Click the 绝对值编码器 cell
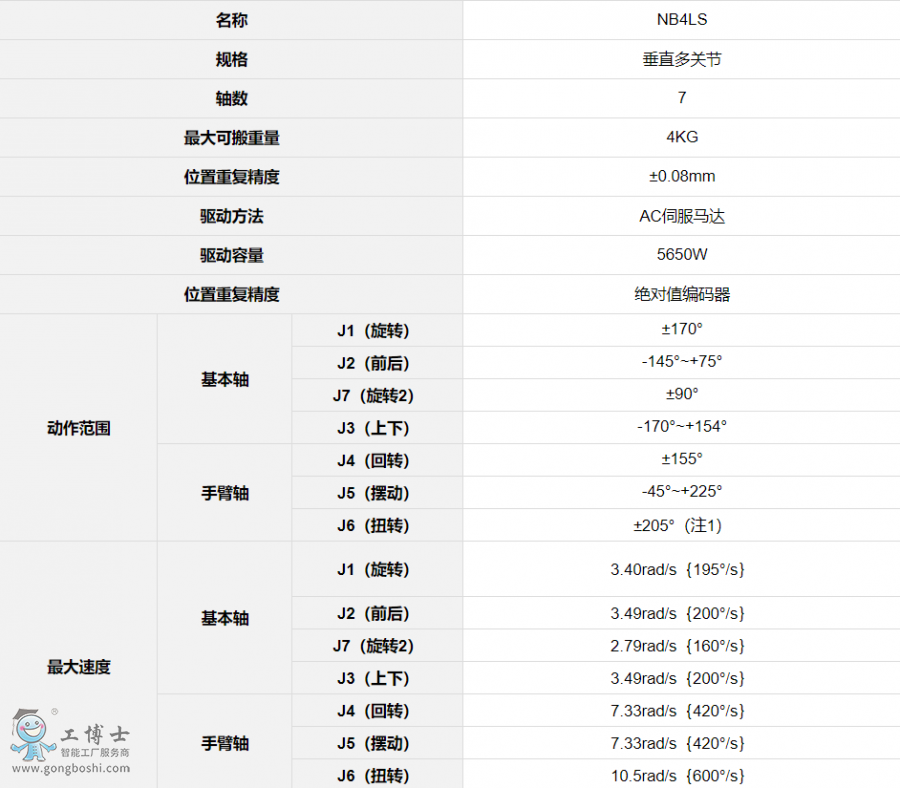The width and height of the screenshot is (900, 788). (x=681, y=294)
